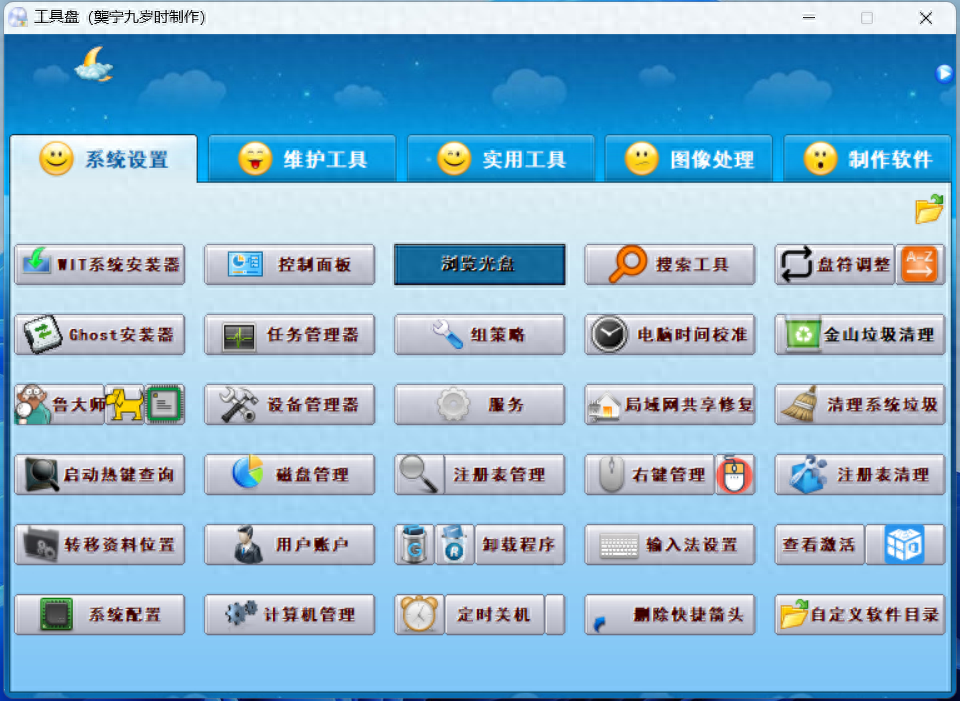Screen dimensions: 960x701
Task: Click the blue cube icon beside 查看激活
Action: pyautogui.click(x=904, y=545)
